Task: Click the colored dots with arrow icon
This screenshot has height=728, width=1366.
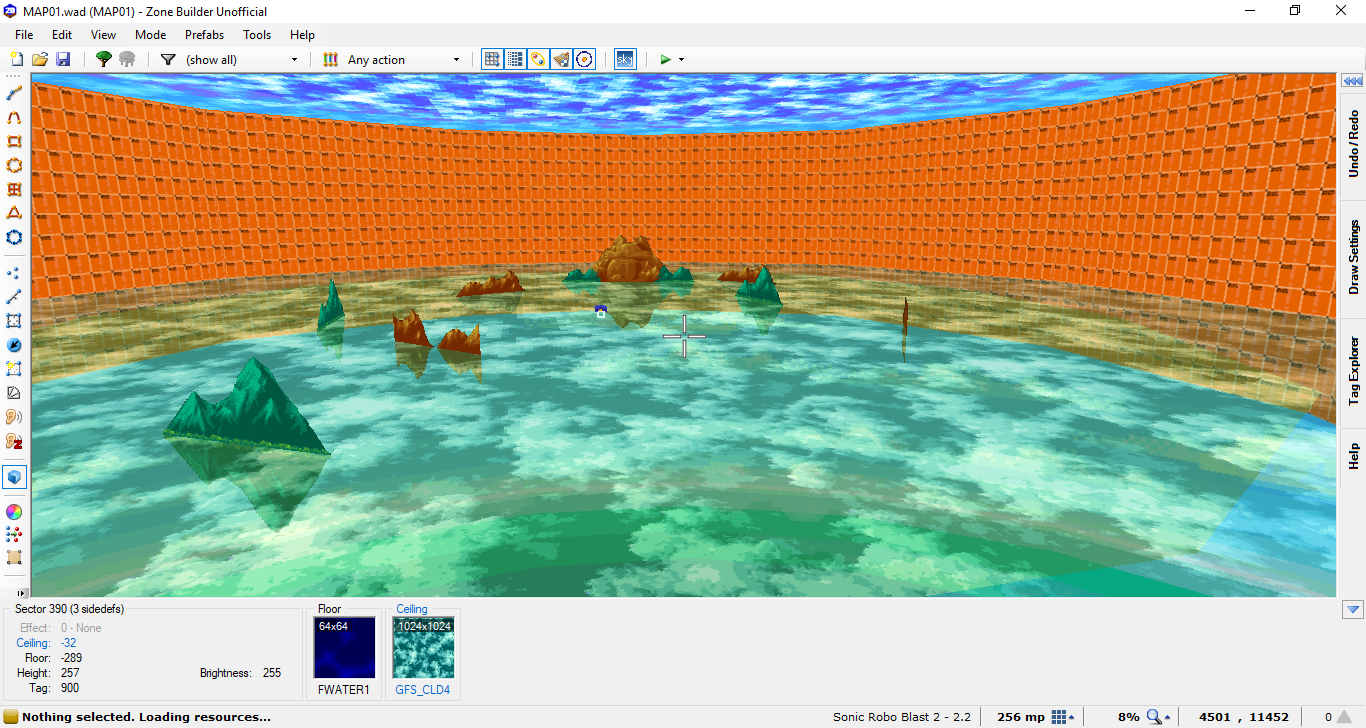Action: (x=14, y=535)
